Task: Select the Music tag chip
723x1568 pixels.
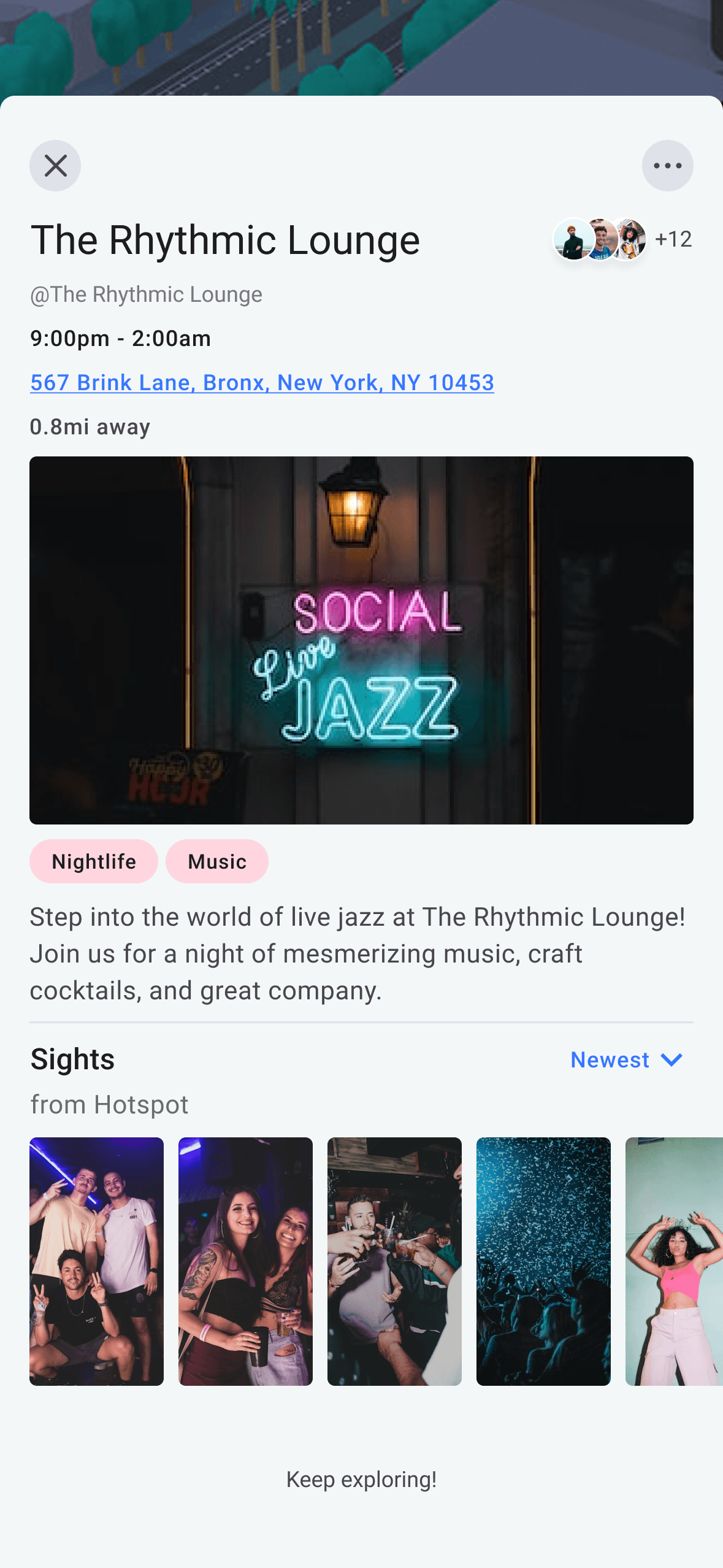Action: pyautogui.click(x=217, y=861)
